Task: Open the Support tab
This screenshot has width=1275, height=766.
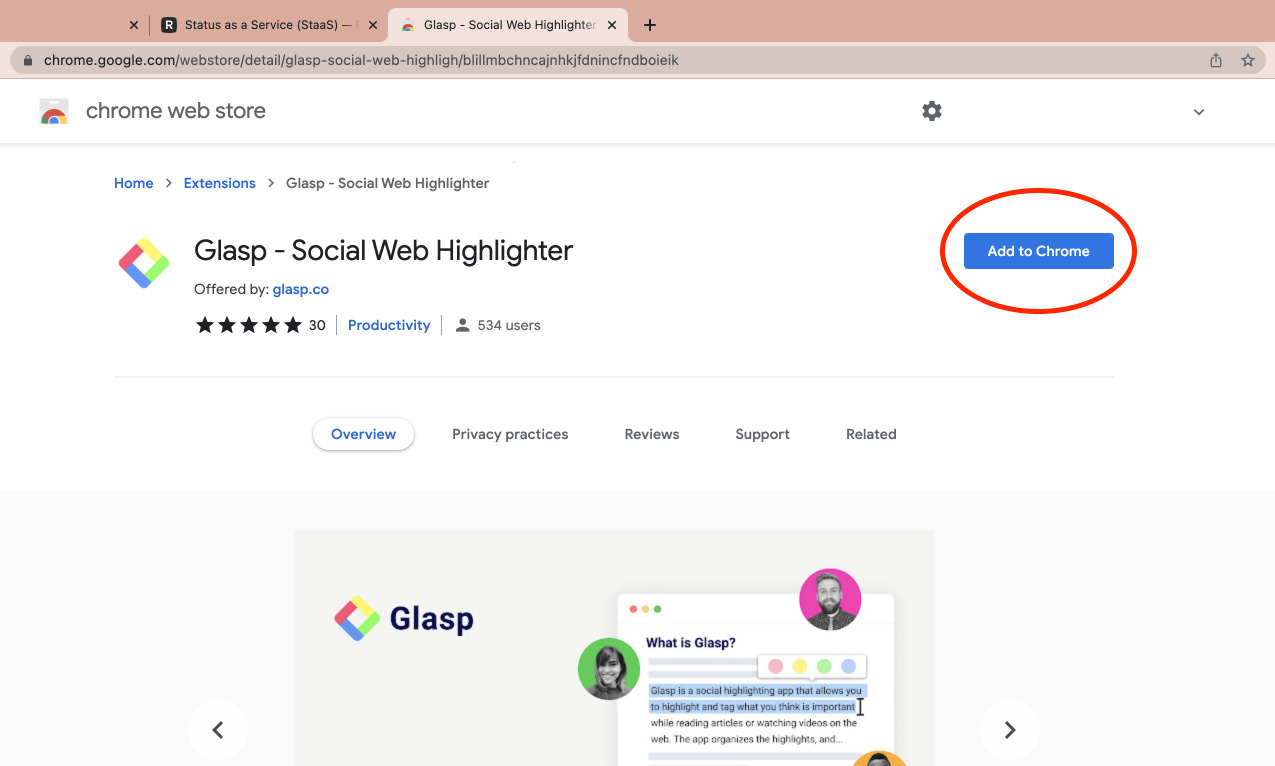Action: (x=763, y=434)
